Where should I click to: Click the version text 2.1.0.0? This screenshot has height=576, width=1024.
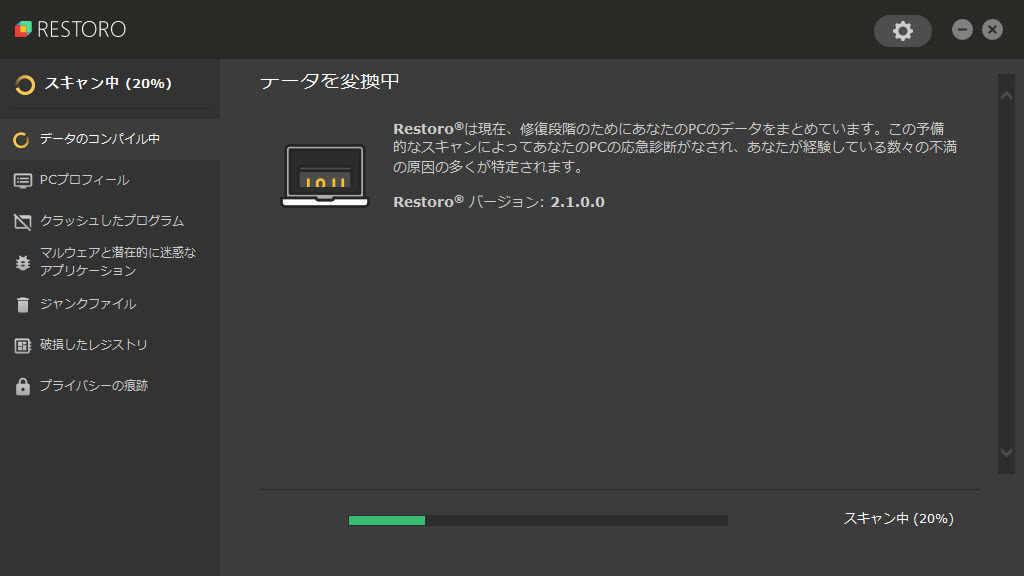(x=577, y=202)
